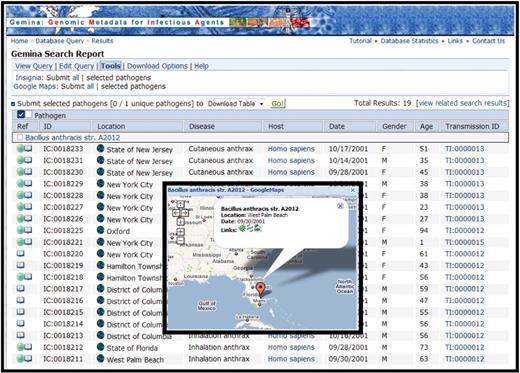Close the map info bubble

coord(340,206)
